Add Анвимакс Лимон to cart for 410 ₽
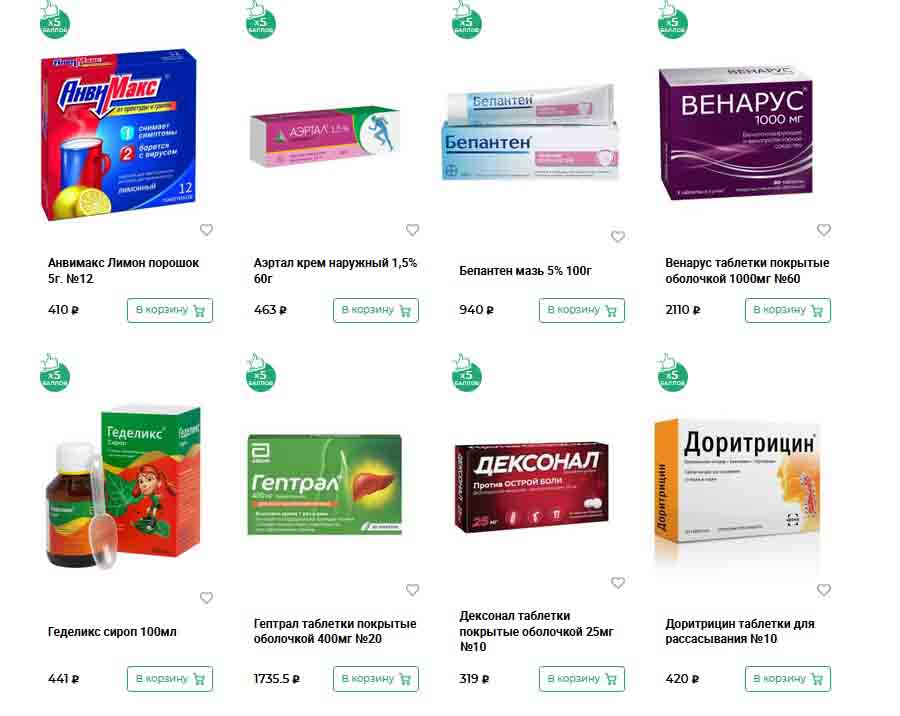The width and height of the screenshot is (900, 716). [x=170, y=310]
